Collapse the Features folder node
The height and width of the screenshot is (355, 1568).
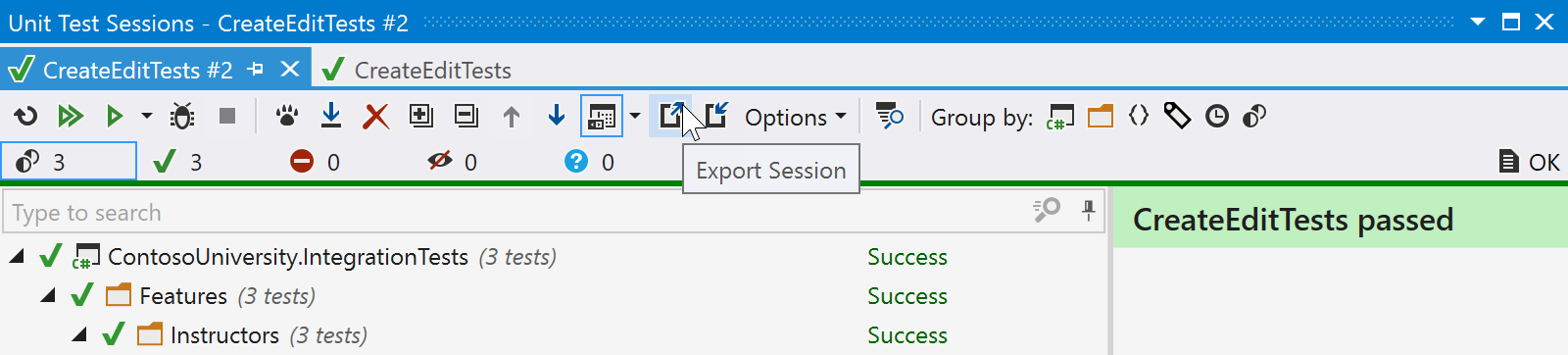pos(48,296)
